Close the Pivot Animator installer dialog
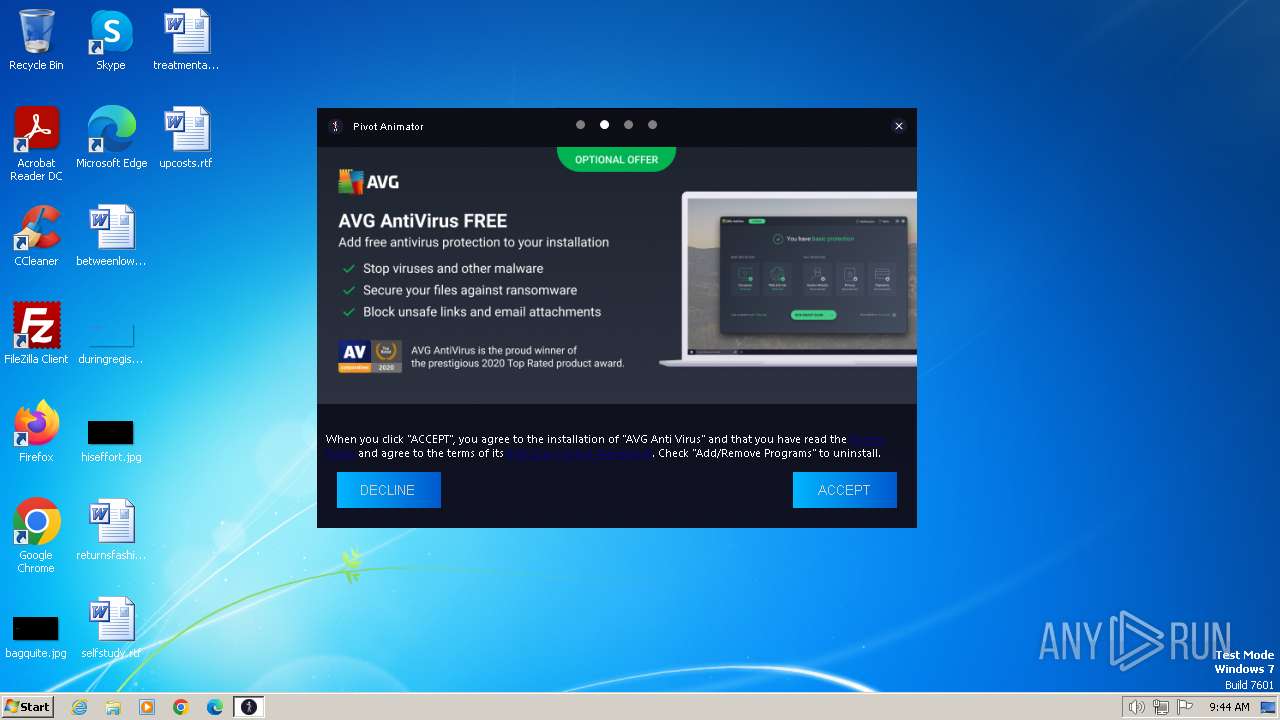Screen dimensions: 1280x720 [899, 126]
